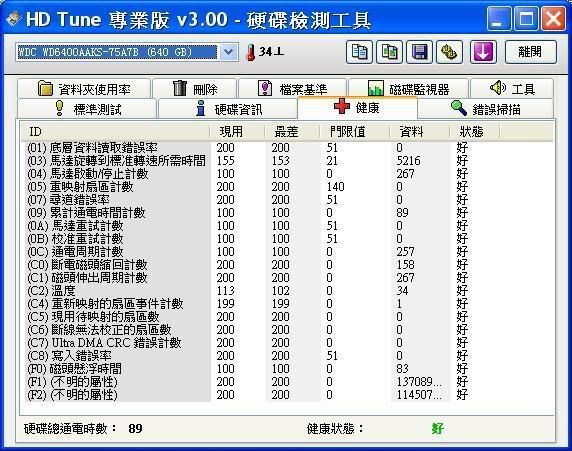Click data value 137089... in row F1
This screenshot has height=451, width=572.
pos(419,382)
